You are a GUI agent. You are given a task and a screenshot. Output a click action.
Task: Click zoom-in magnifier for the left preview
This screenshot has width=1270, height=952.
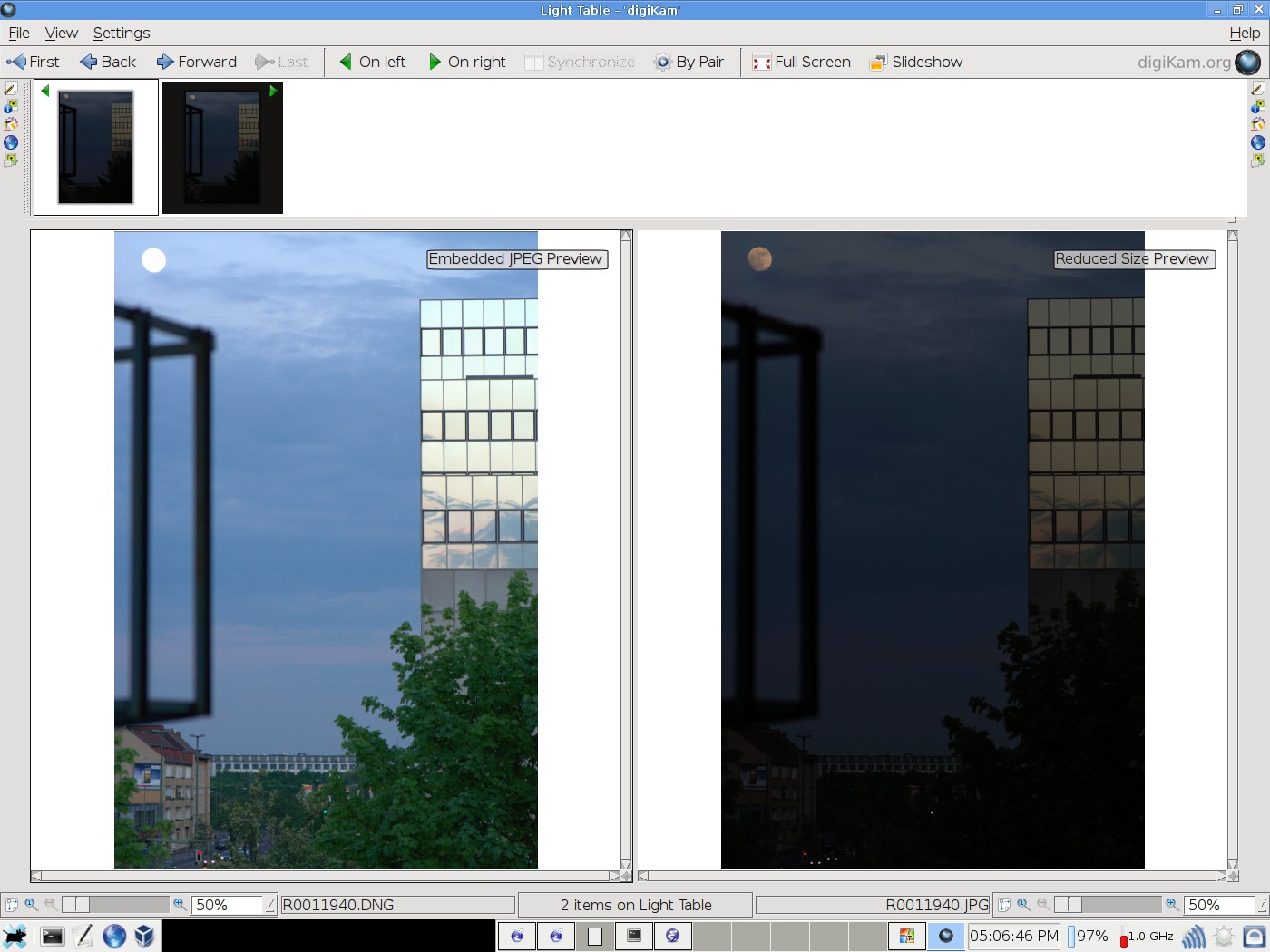pyautogui.click(x=180, y=905)
